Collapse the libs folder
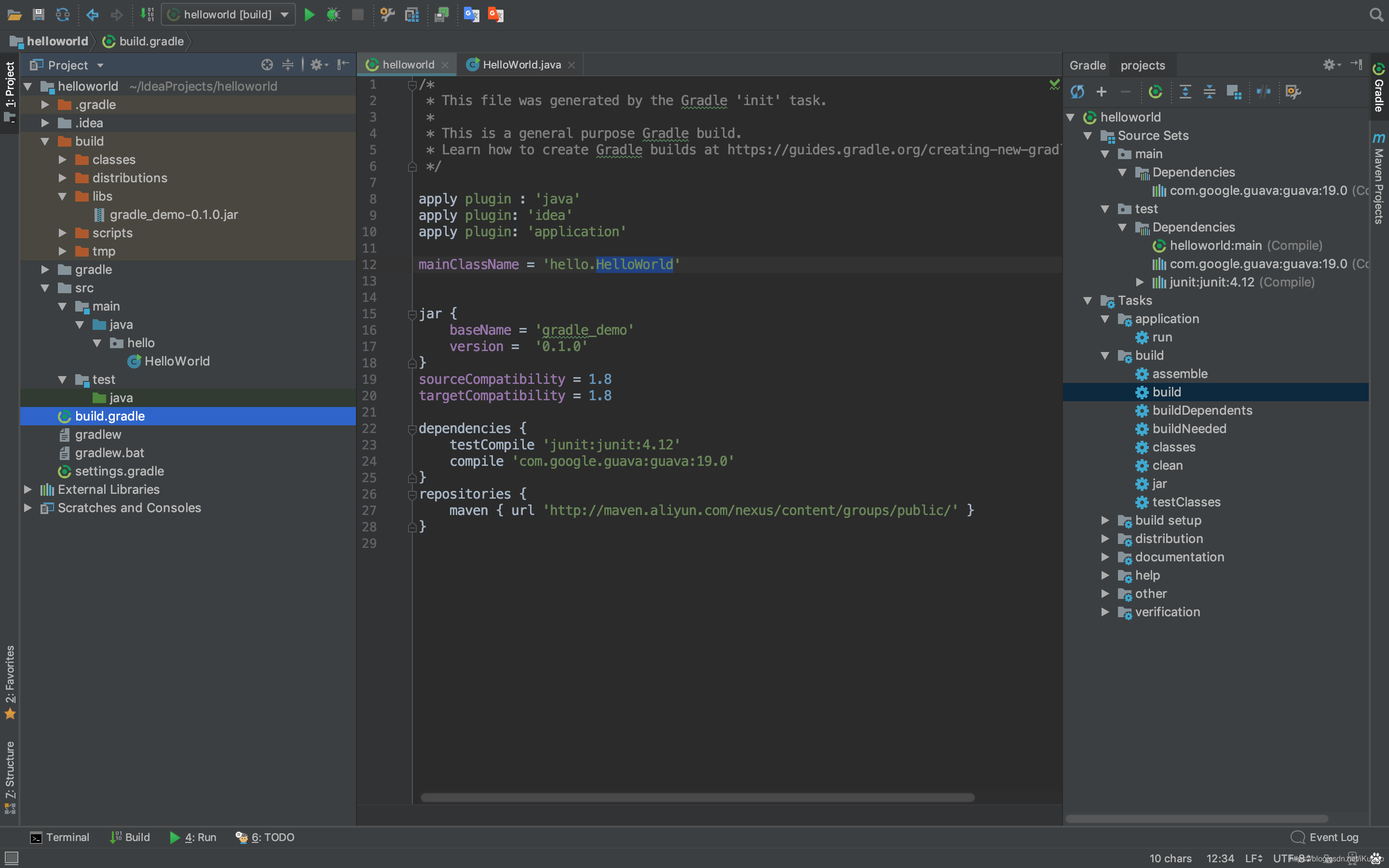Screen dimensions: 1389x868 (63, 196)
